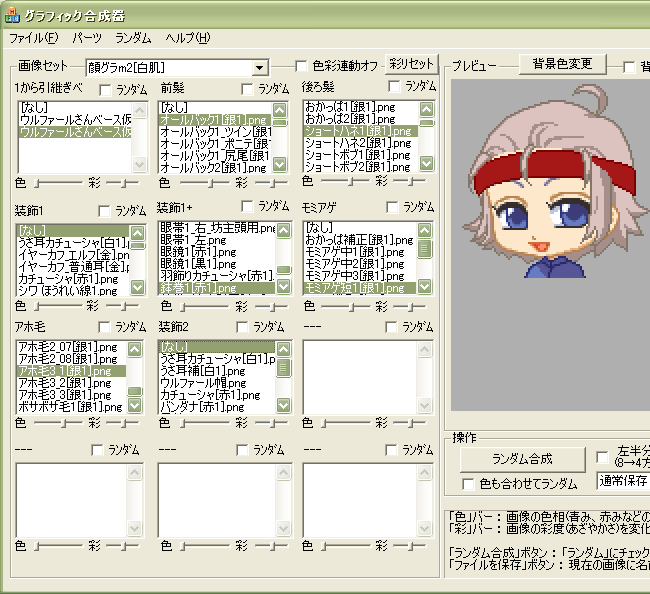Toggle ランダム checkbox for モミアゲ
The height and width of the screenshot is (594, 650).
(392, 207)
